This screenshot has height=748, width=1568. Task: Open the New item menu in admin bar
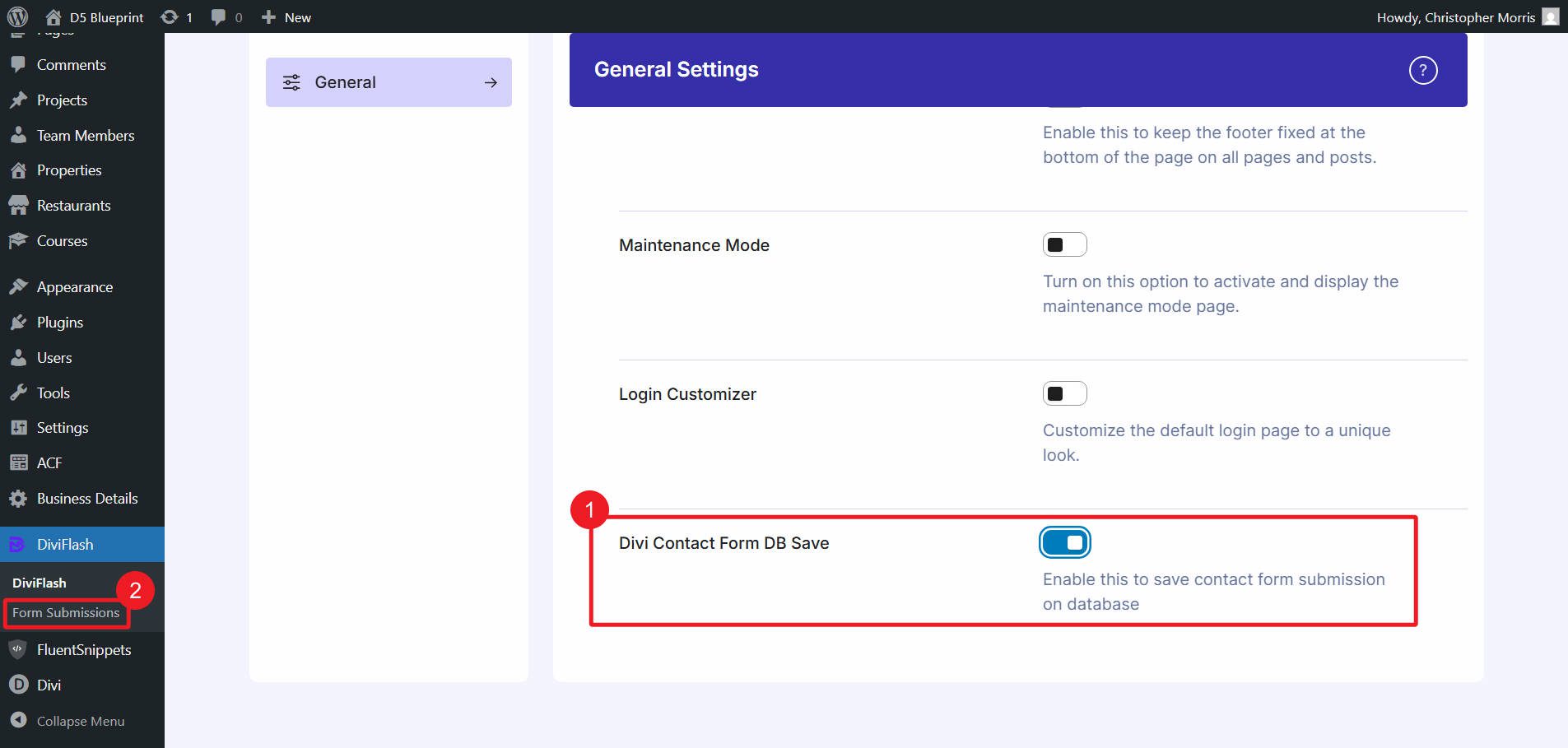(x=286, y=16)
